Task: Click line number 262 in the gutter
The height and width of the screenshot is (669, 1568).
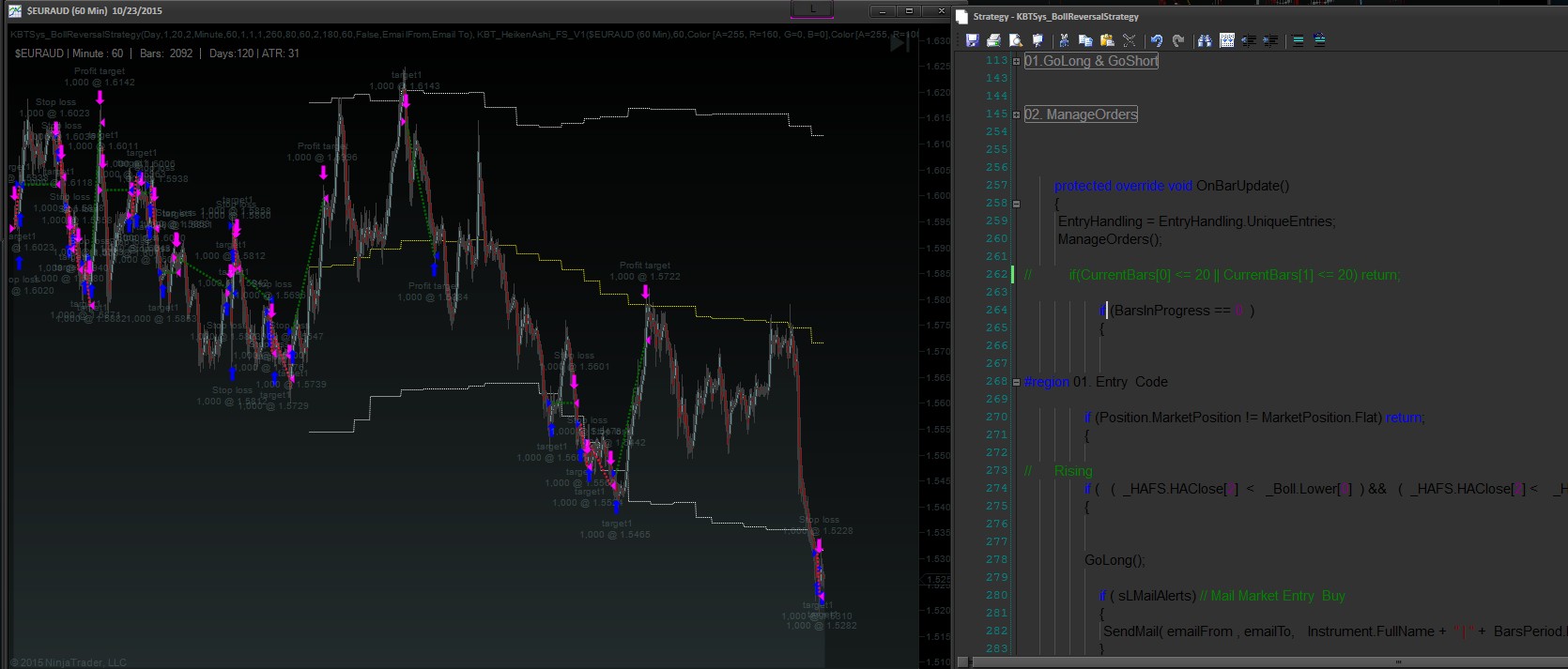Action: [996, 274]
